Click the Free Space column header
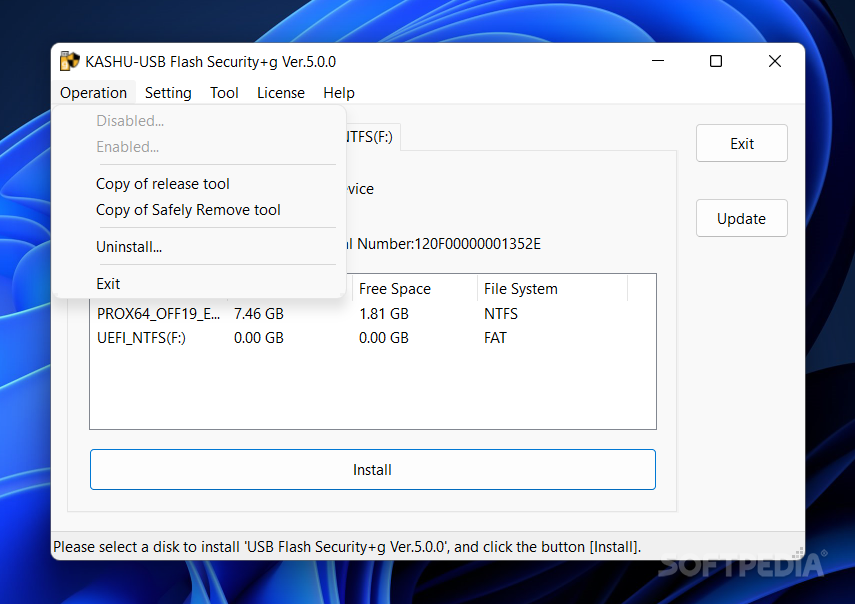 (x=414, y=288)
